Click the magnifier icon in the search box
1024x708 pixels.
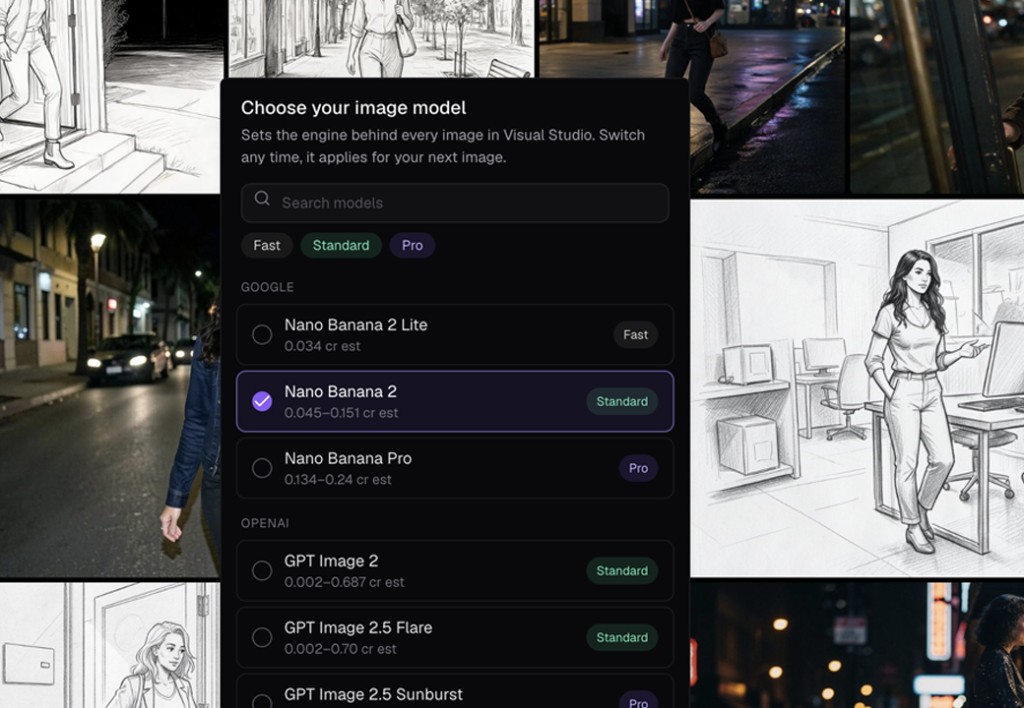pos(262,199)
